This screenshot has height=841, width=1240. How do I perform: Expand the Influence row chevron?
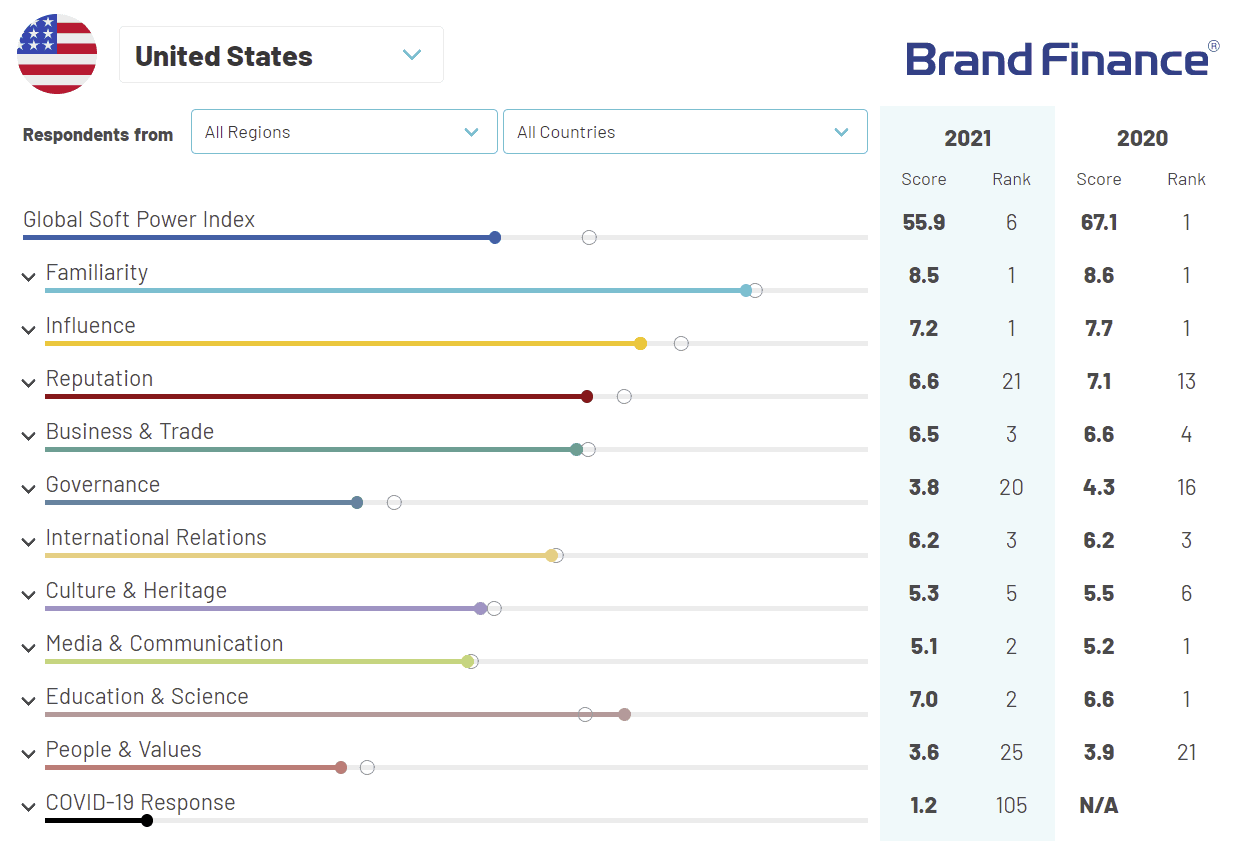[29, 330]
